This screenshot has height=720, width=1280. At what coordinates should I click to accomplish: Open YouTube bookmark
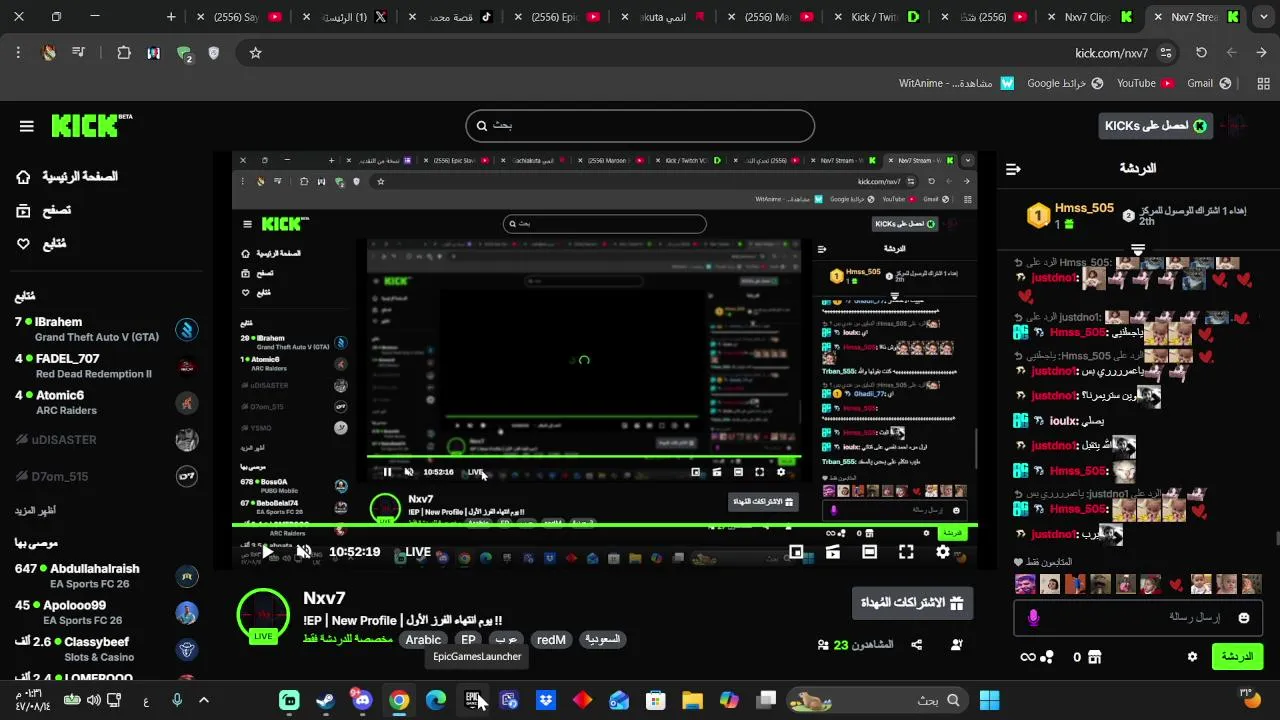(1145, 83)
